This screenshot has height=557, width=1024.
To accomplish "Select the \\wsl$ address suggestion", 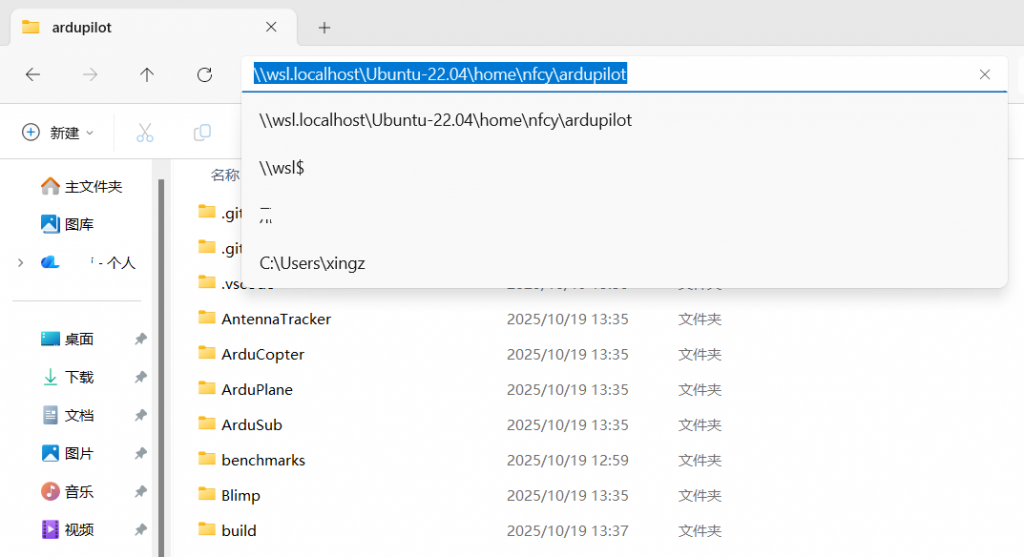I will click(x=281, y=168).
